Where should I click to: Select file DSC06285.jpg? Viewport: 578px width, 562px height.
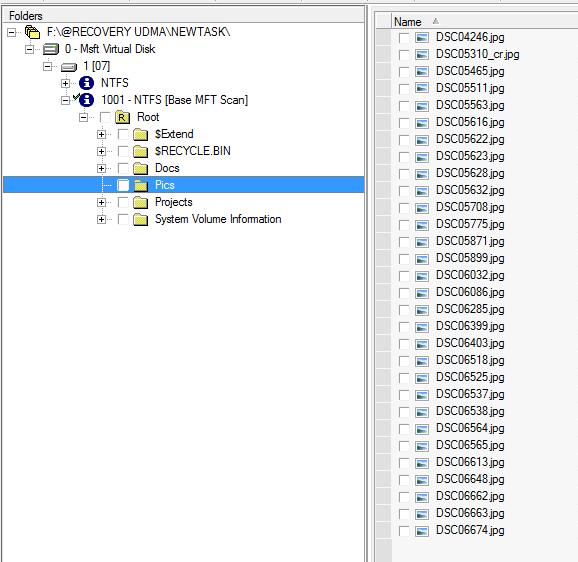470,309
